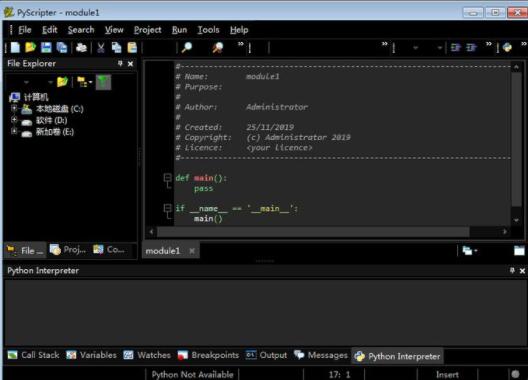Screen dimensions: 528x380
Task: Close the File Explorer panel
Action: [x=130, y=64]
